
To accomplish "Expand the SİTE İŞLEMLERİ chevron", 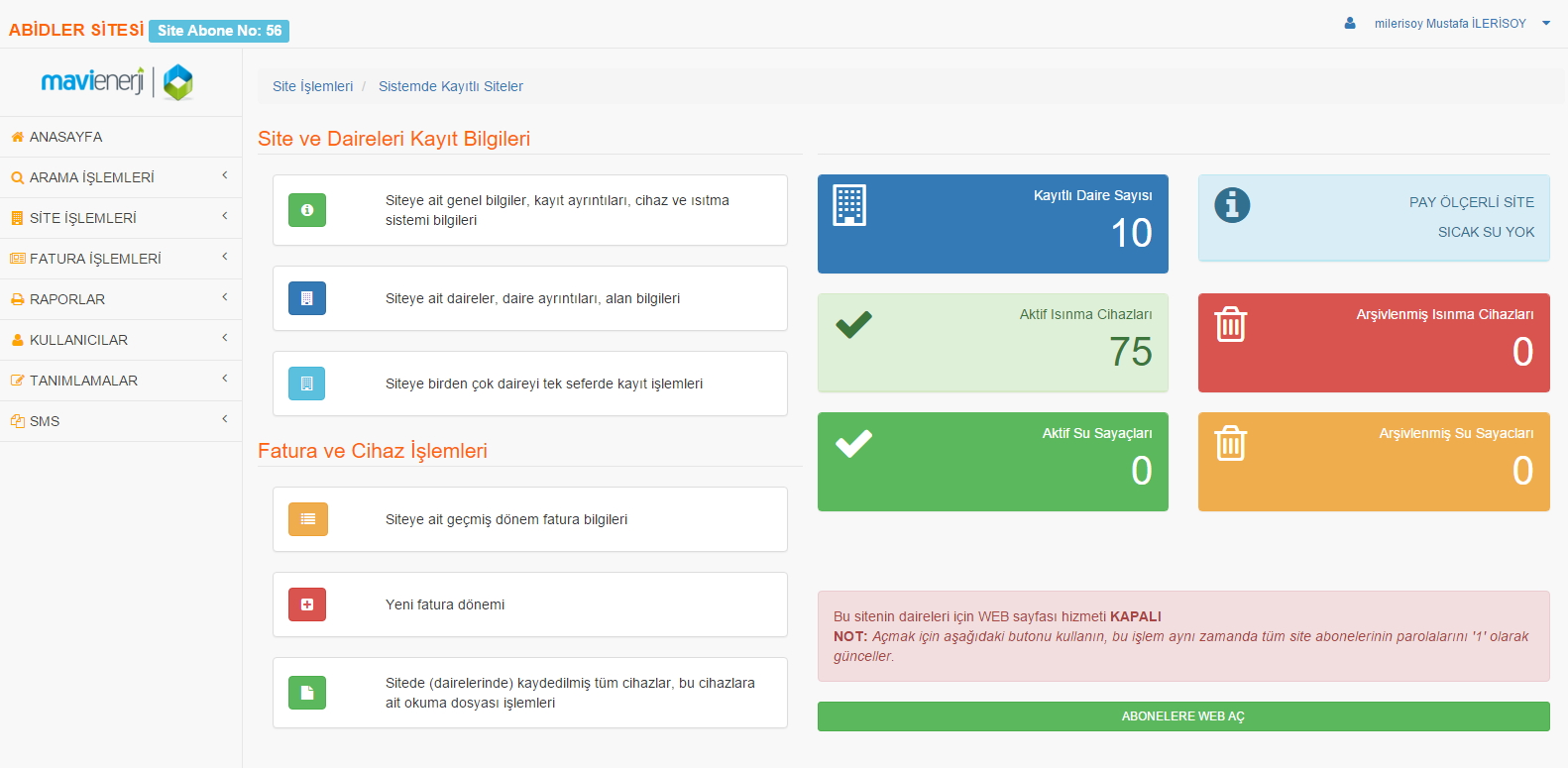I will [x=225, y=216].
